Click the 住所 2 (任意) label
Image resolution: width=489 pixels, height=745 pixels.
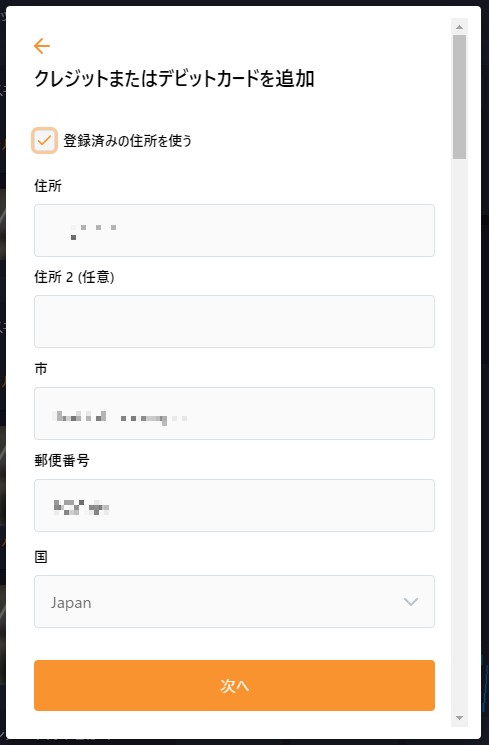tap(74, 277)
